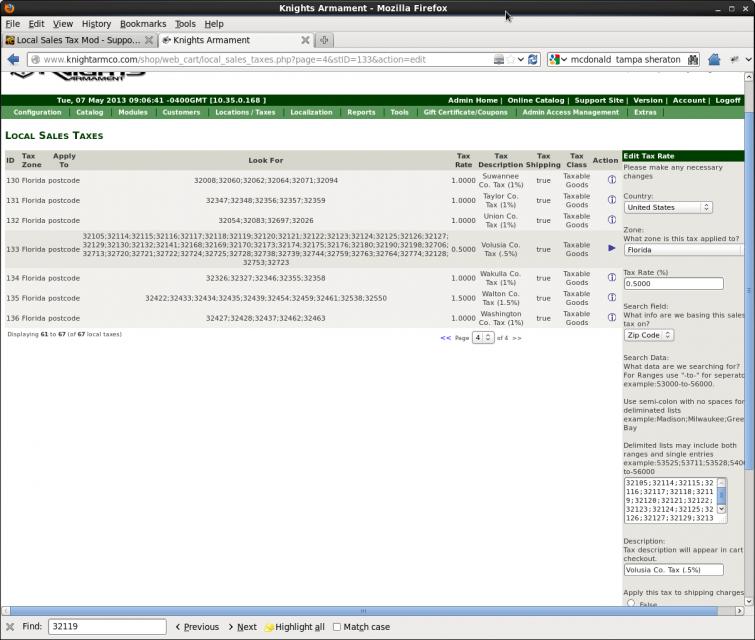
Task: Switch to Local Sales Tax Mod tab
Action: [x=79, y=40]
